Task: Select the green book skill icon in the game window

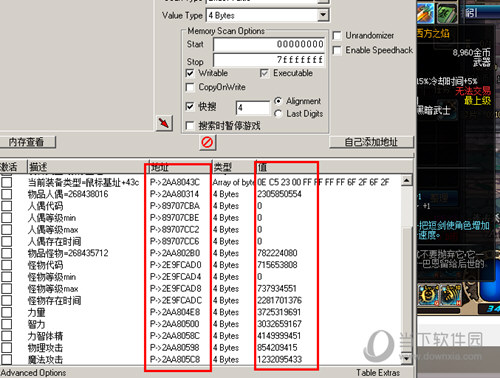Action: point(447,13)
